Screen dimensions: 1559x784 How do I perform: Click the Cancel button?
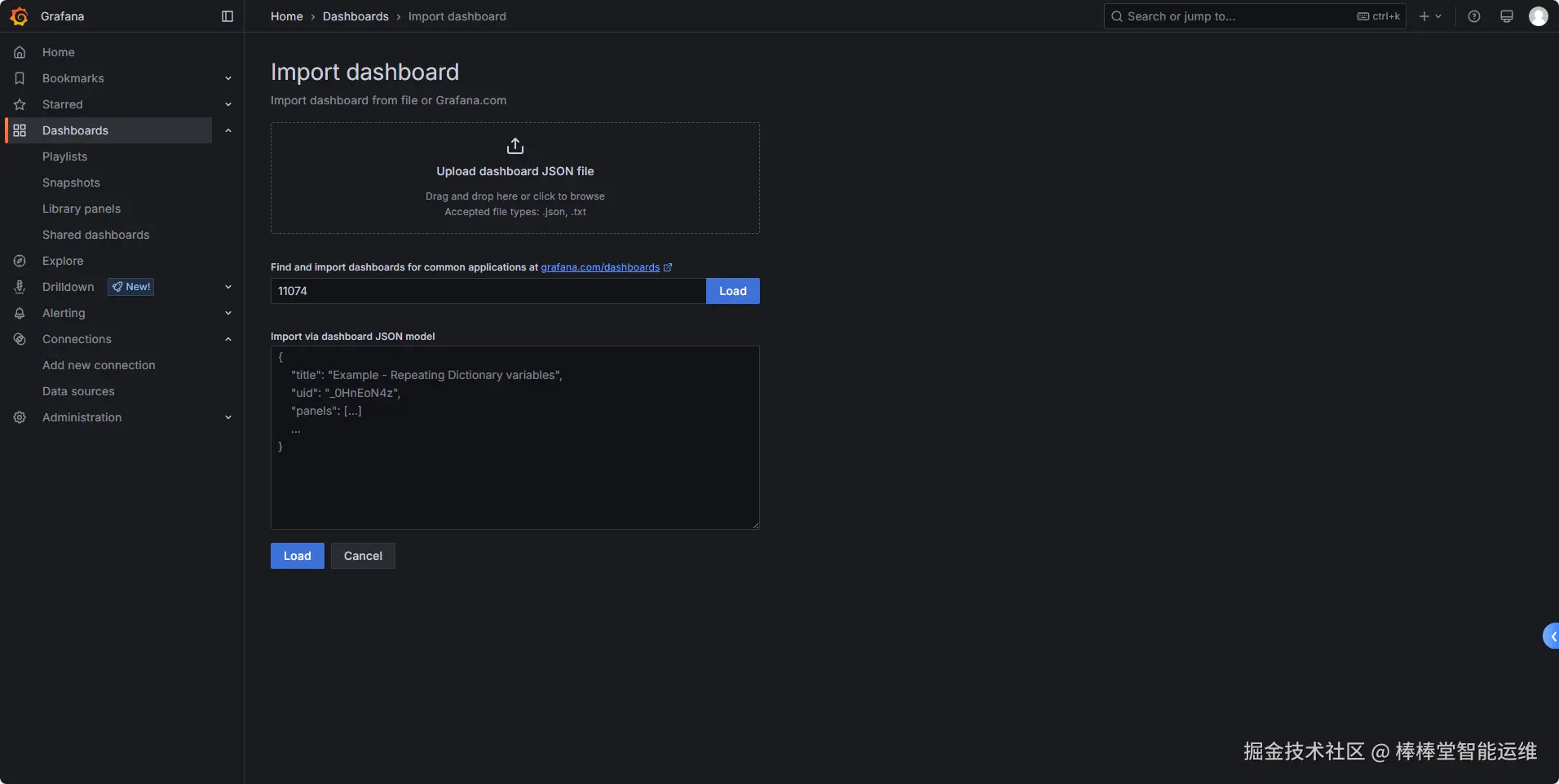coord(363,556)
